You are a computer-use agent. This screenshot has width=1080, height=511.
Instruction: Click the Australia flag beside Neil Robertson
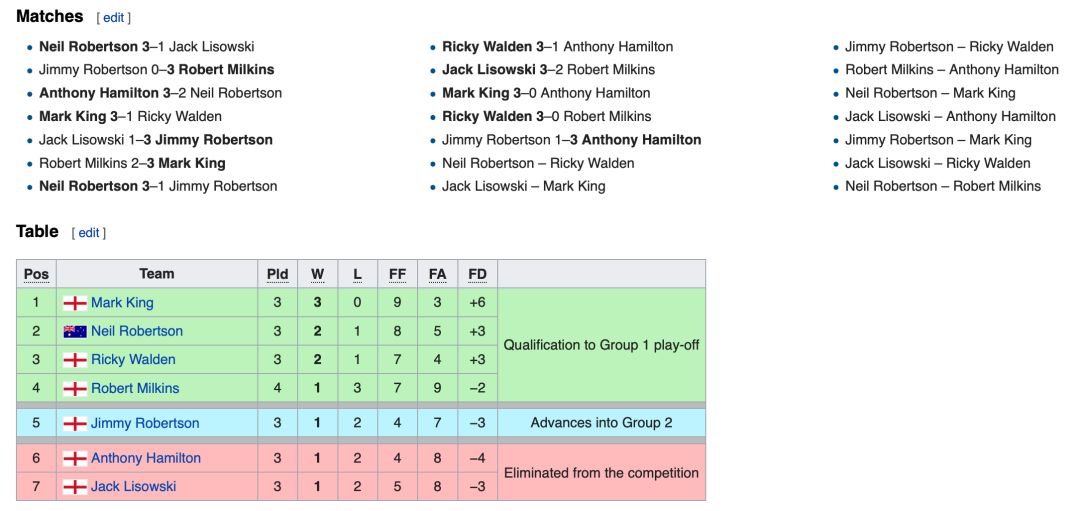[x=75, y=331]
